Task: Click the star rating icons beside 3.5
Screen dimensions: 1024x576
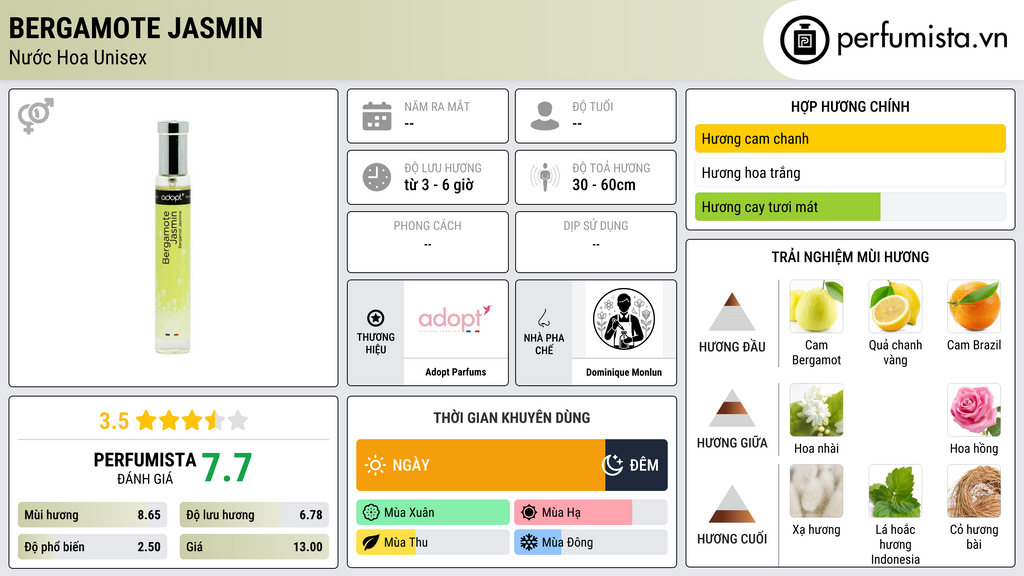Action: 192,421
